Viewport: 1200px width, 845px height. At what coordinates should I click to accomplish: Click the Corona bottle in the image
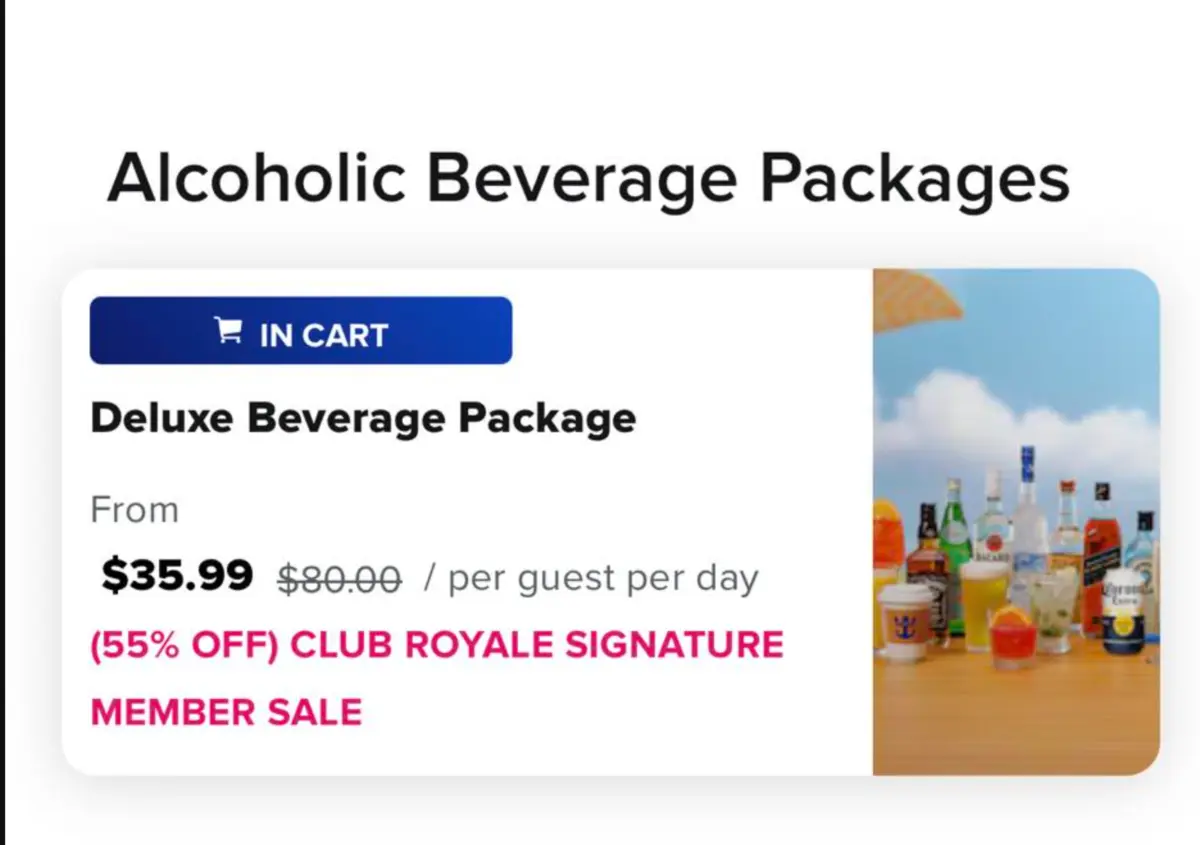click(x=1122, y=610)
